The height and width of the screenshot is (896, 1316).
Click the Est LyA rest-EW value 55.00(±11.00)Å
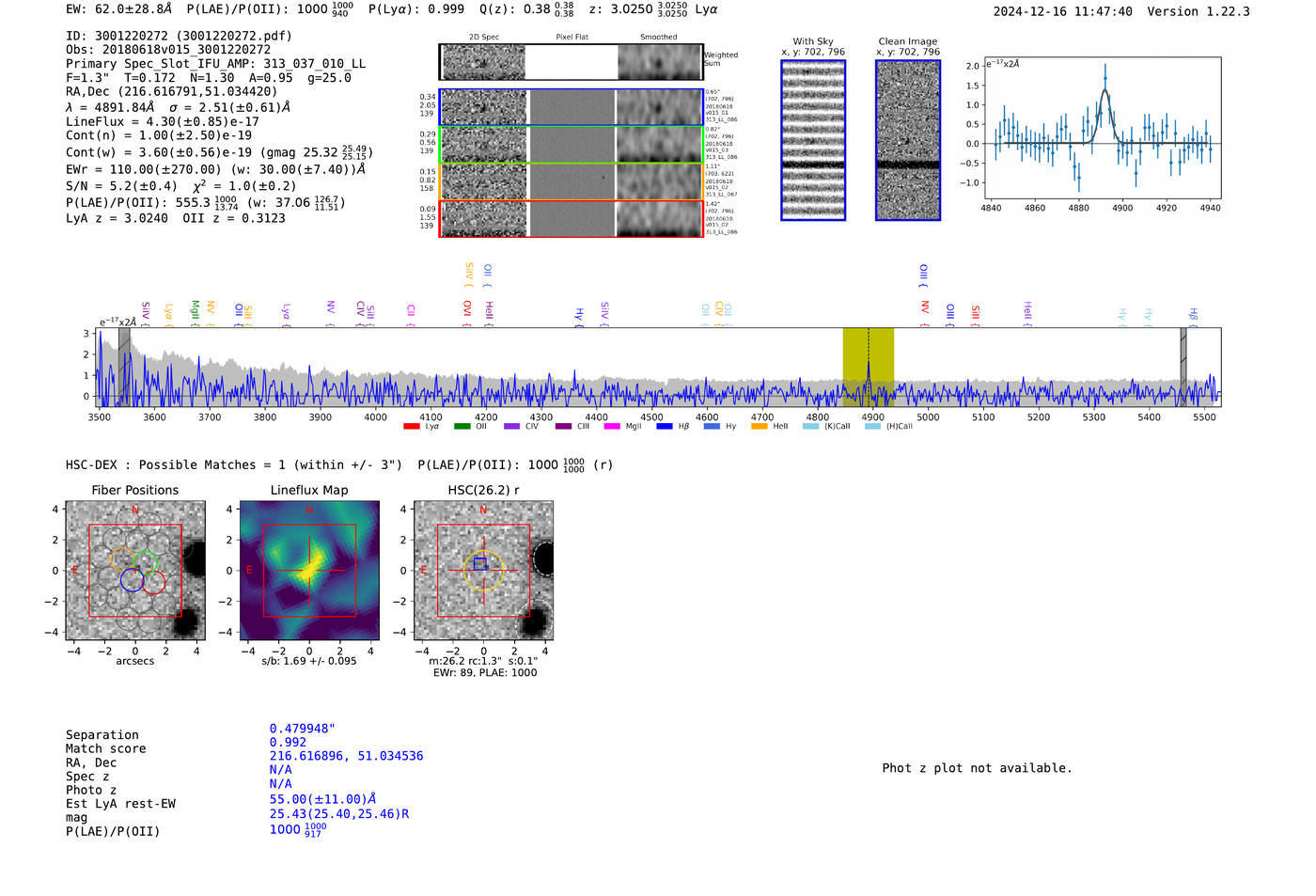[323, 799]
